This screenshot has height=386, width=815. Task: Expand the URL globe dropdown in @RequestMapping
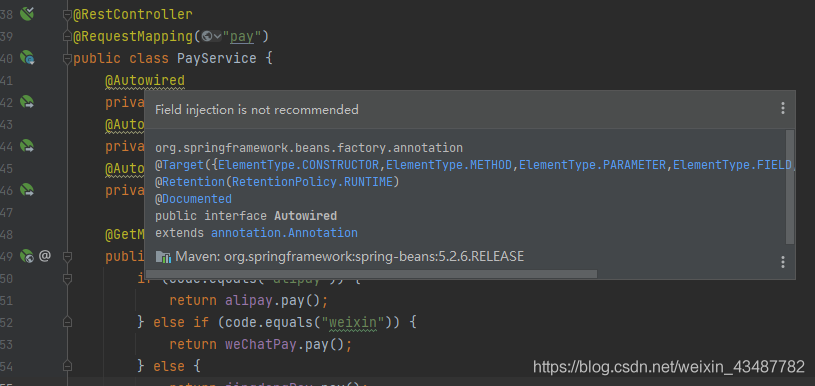coord(212,36)
